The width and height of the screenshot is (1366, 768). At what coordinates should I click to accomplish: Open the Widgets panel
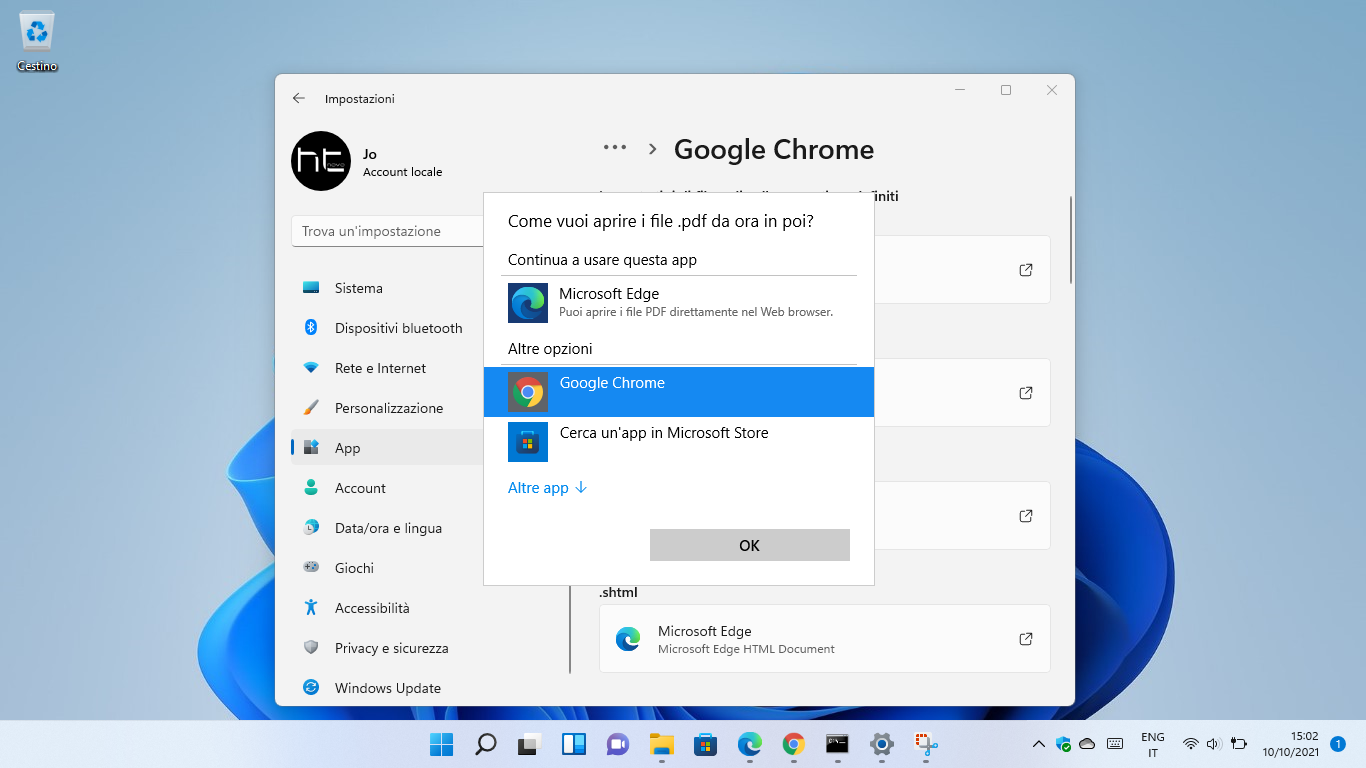pyautogui.click(x=573, y=744)
